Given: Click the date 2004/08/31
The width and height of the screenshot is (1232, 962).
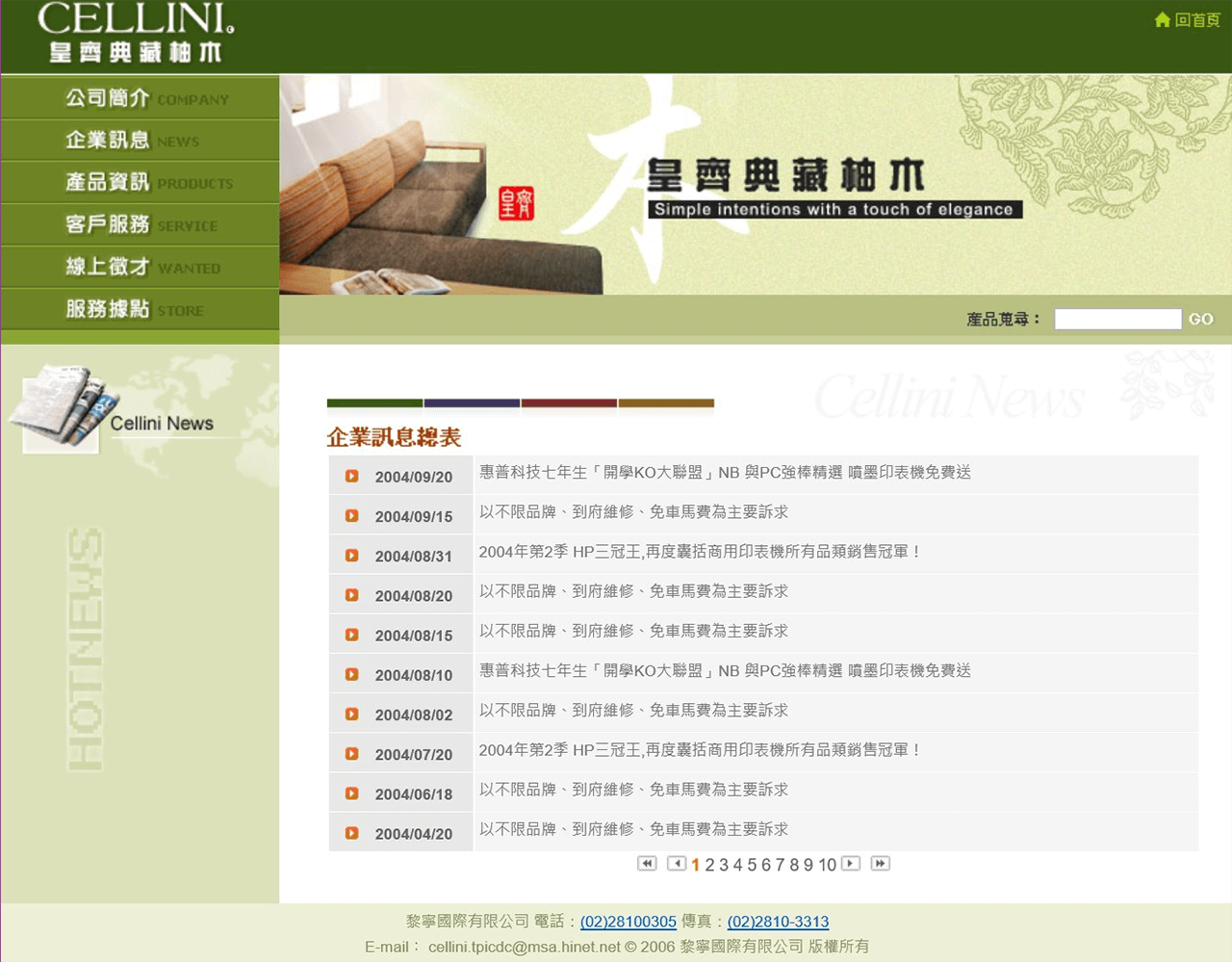Looking at the screenshot, I should point(413,556).
